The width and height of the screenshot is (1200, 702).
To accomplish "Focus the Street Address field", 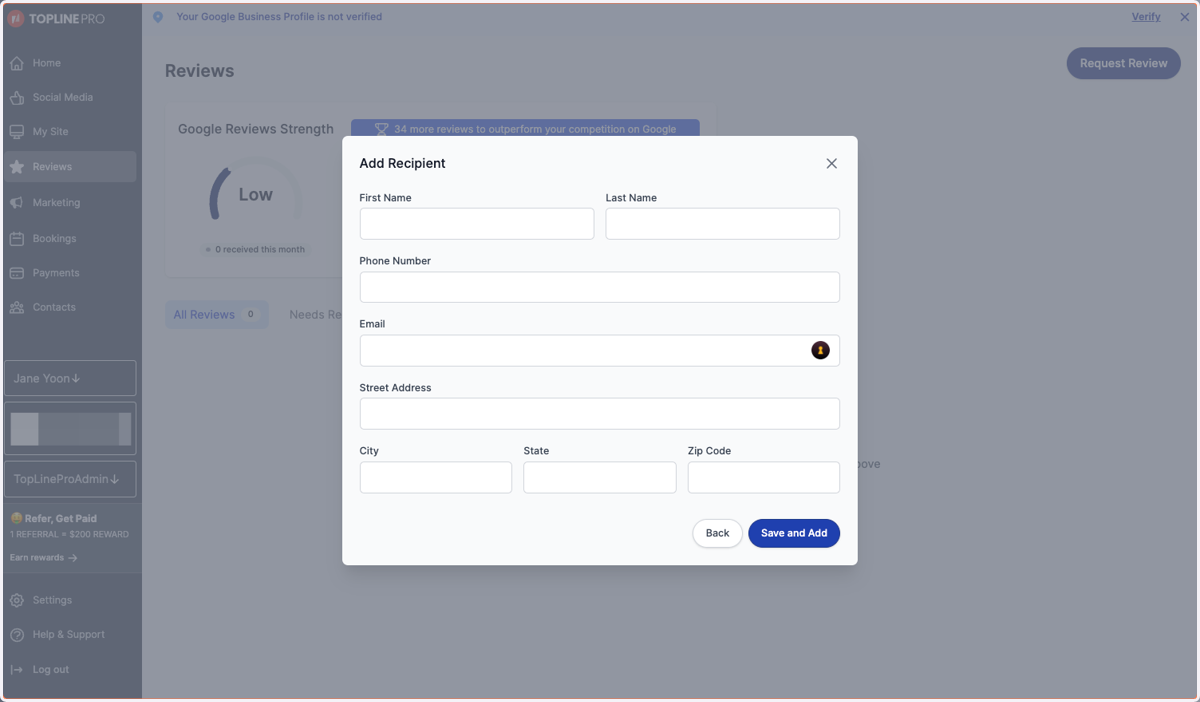I will [600, 414].
